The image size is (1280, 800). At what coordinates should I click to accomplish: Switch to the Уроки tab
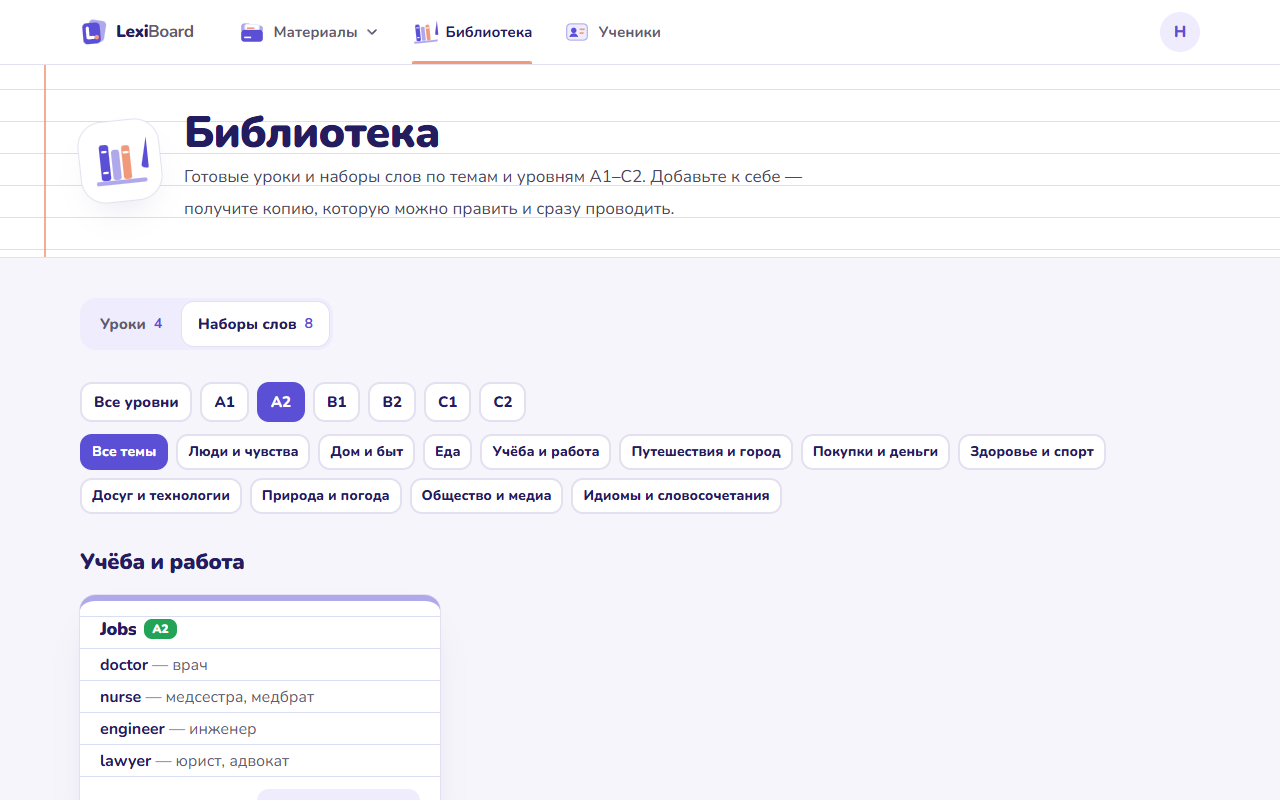click(x=131, y=324)
